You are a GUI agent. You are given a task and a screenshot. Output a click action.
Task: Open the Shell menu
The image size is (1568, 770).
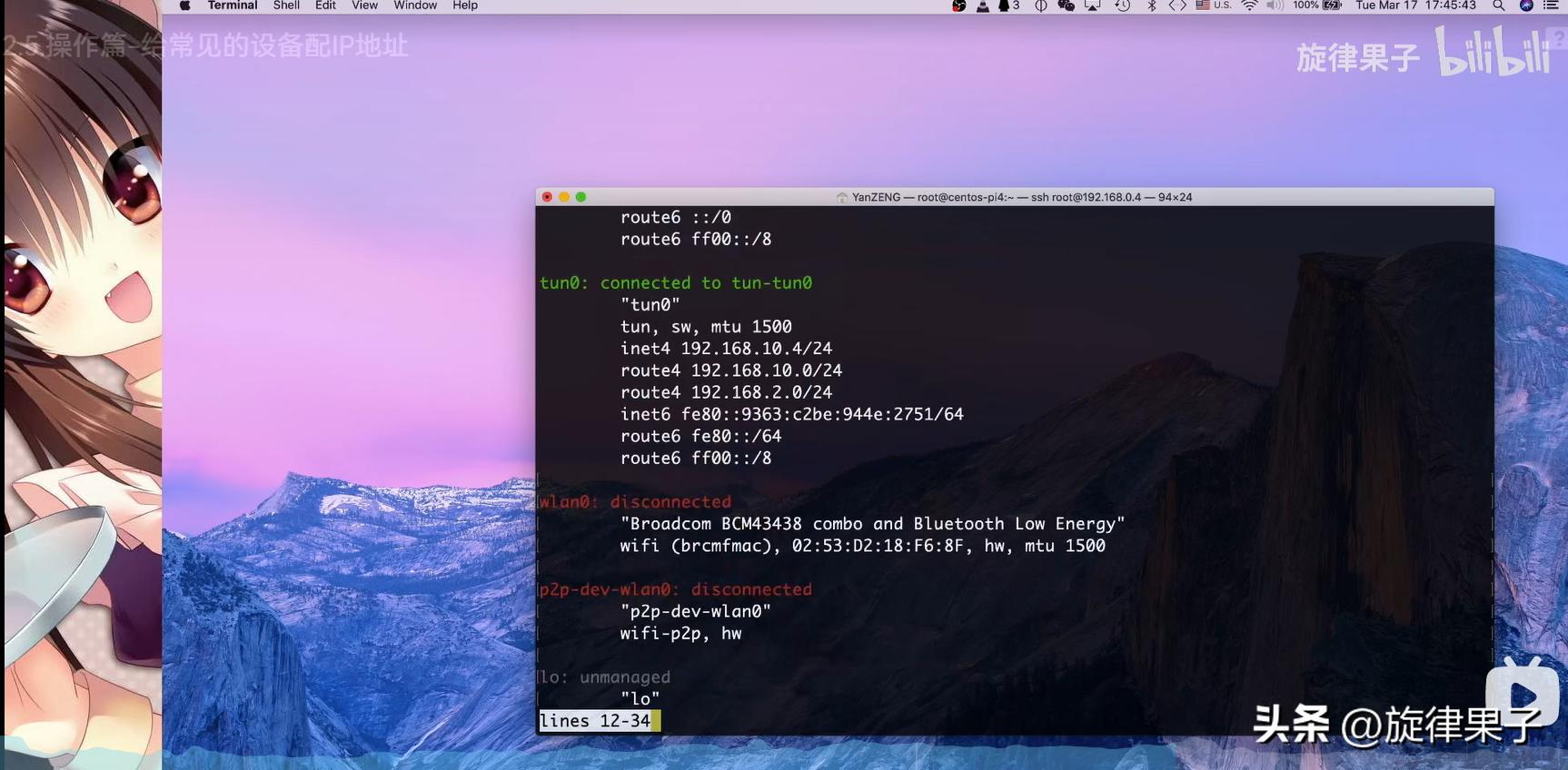pyautogui.click(x=286, y=5)
